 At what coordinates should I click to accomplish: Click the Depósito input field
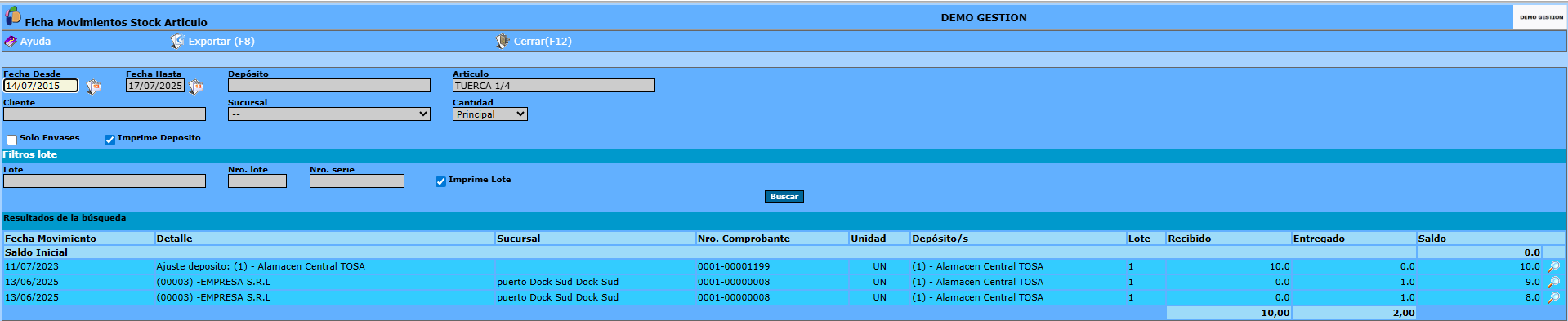point(329,86)
